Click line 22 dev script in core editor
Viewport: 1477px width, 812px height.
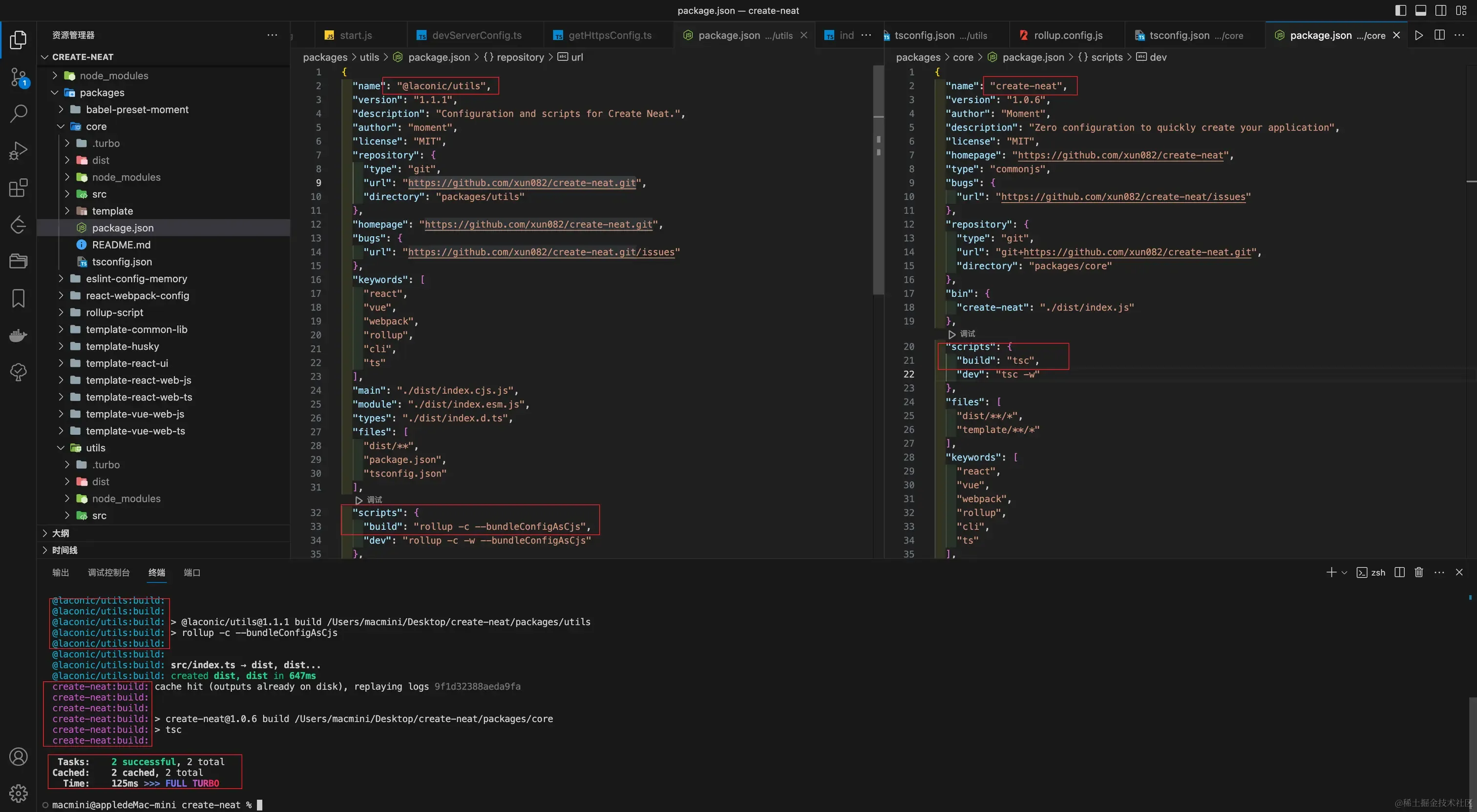pos(998,374)
